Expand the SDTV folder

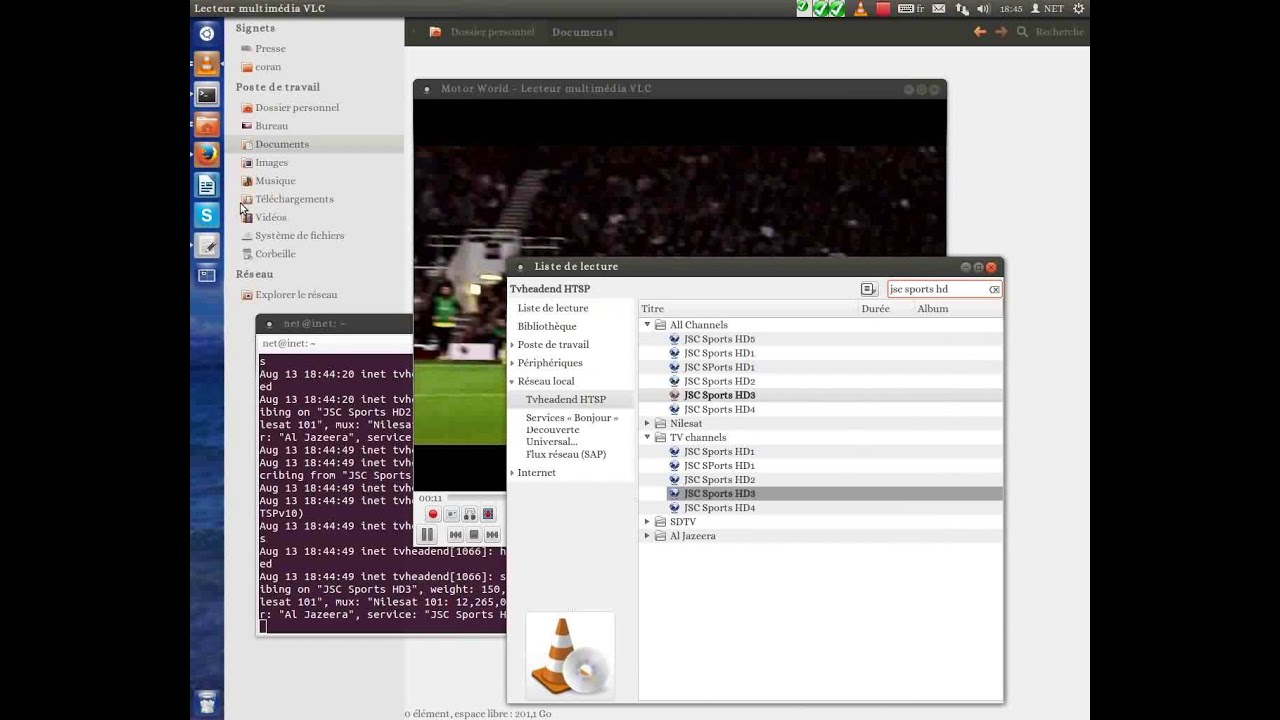(x=647, y=522)
